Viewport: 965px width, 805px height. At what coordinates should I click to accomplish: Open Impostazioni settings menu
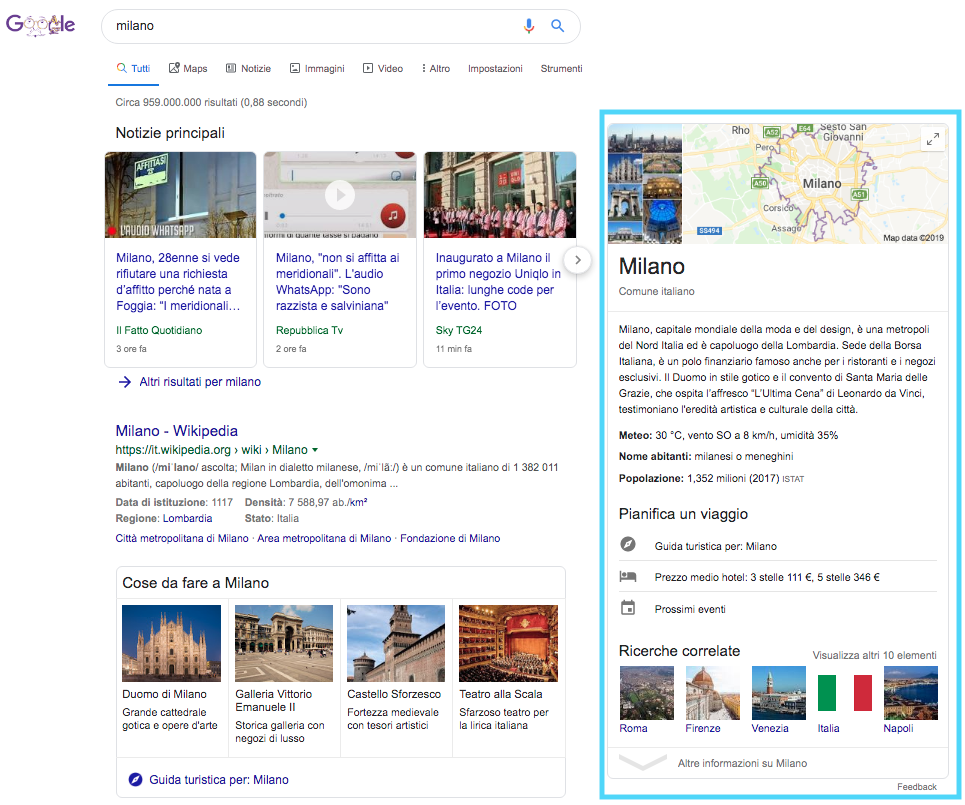(495, 68)
